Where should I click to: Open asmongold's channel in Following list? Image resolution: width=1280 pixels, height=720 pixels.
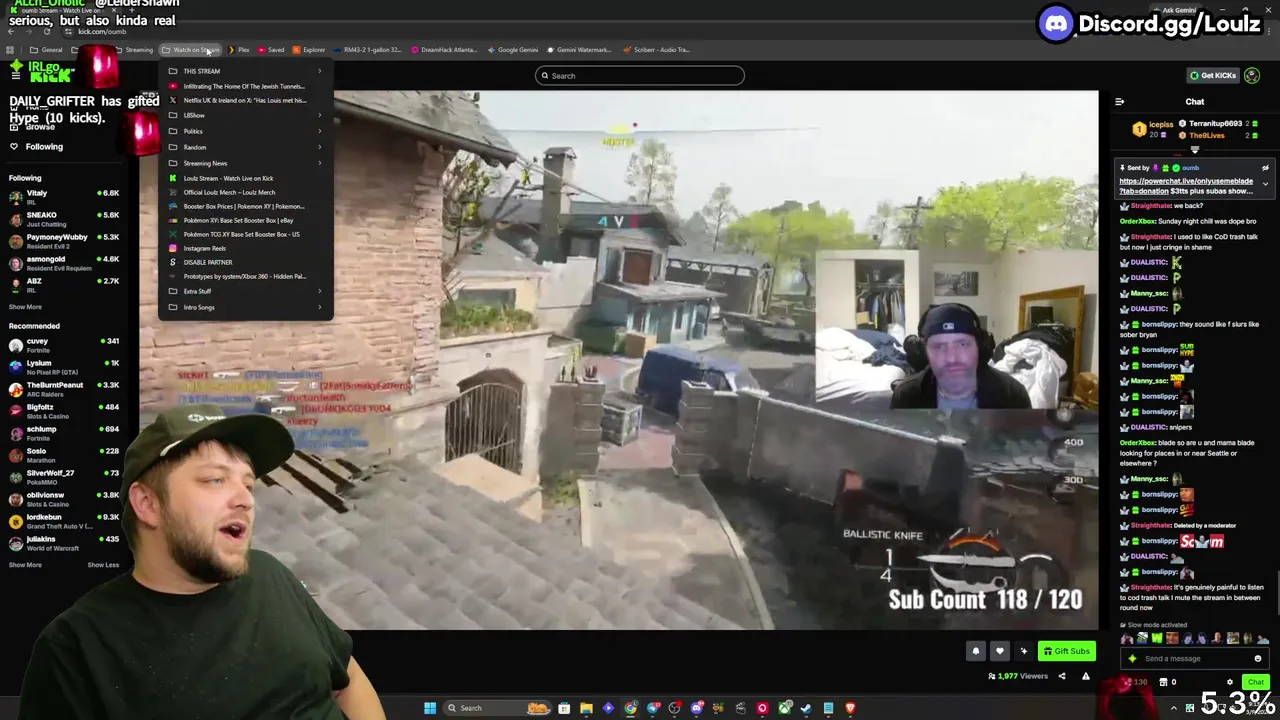coord(63,263)
